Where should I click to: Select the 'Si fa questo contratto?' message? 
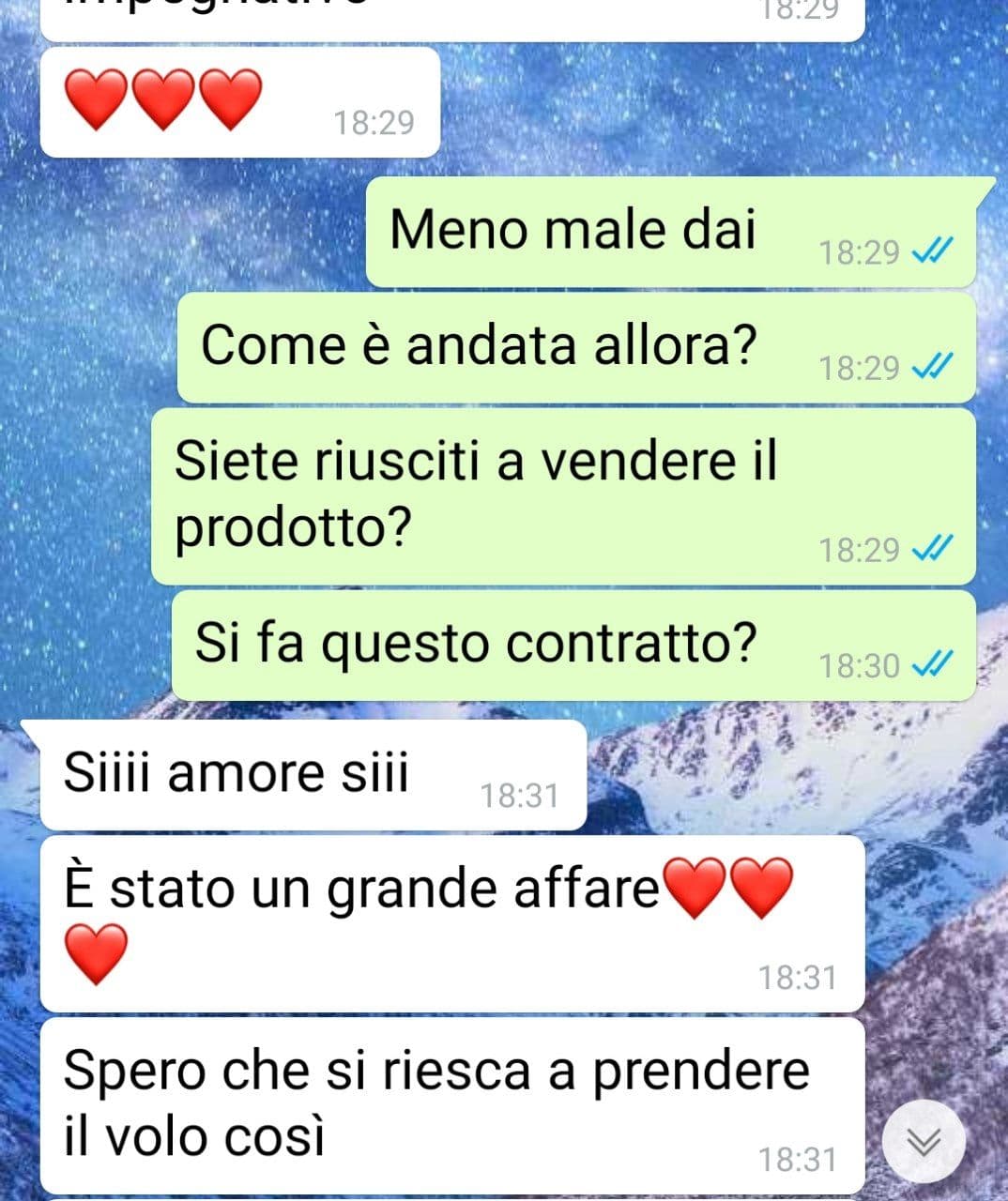[x=573, y=646]
